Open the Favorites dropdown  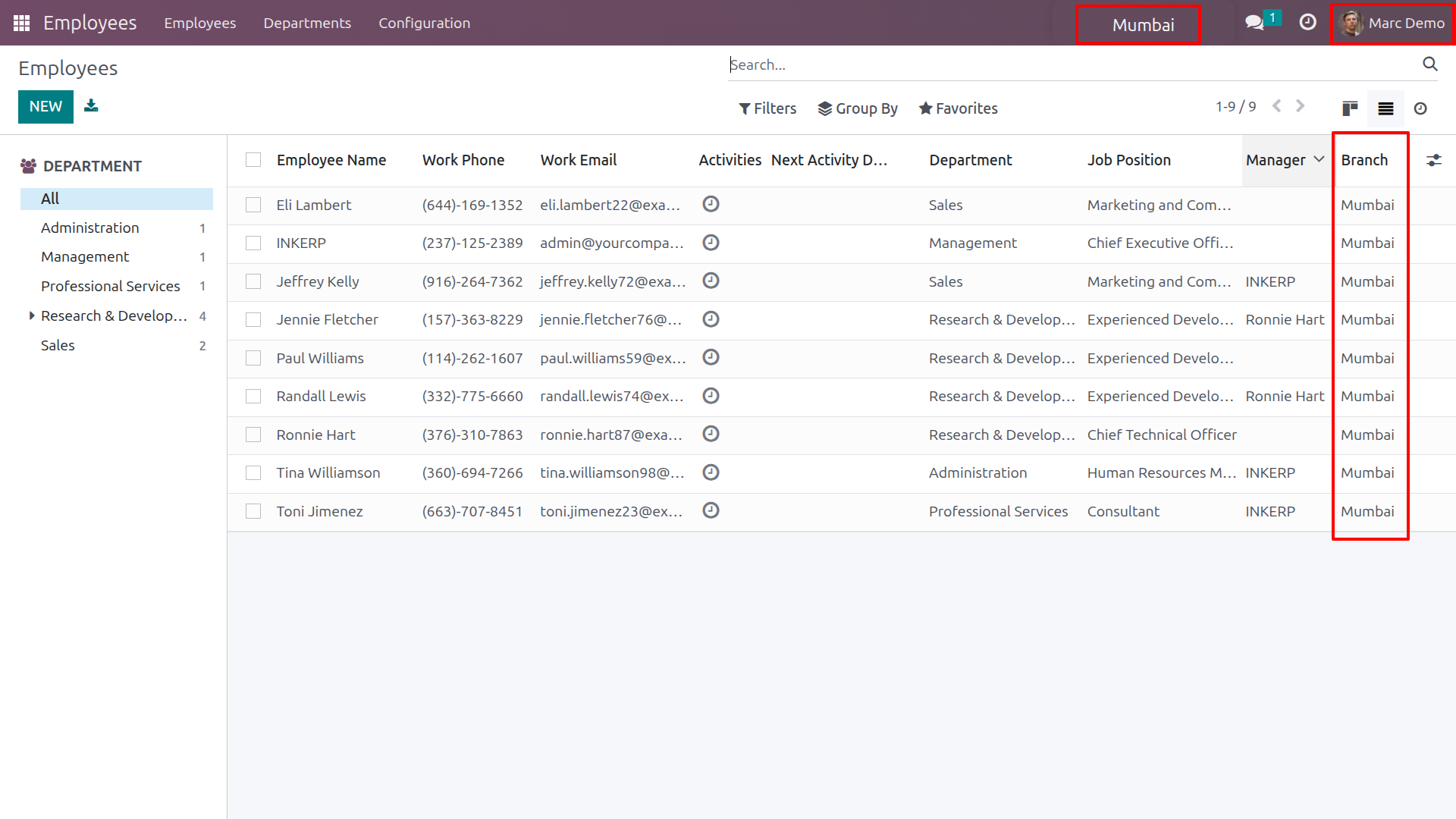(x=958, y=108)
